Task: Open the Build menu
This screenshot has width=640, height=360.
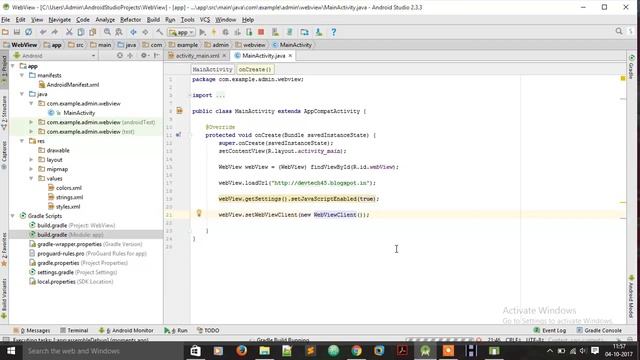Action: (153, 20)
